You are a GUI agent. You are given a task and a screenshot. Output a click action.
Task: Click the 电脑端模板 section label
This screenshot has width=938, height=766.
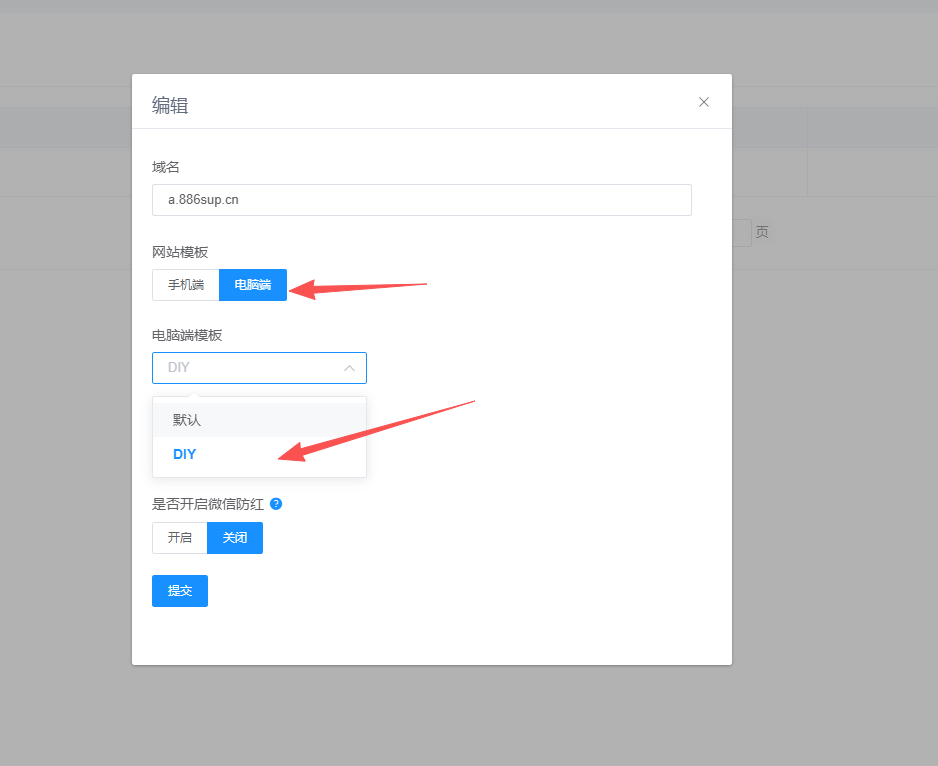pos(187,335)
